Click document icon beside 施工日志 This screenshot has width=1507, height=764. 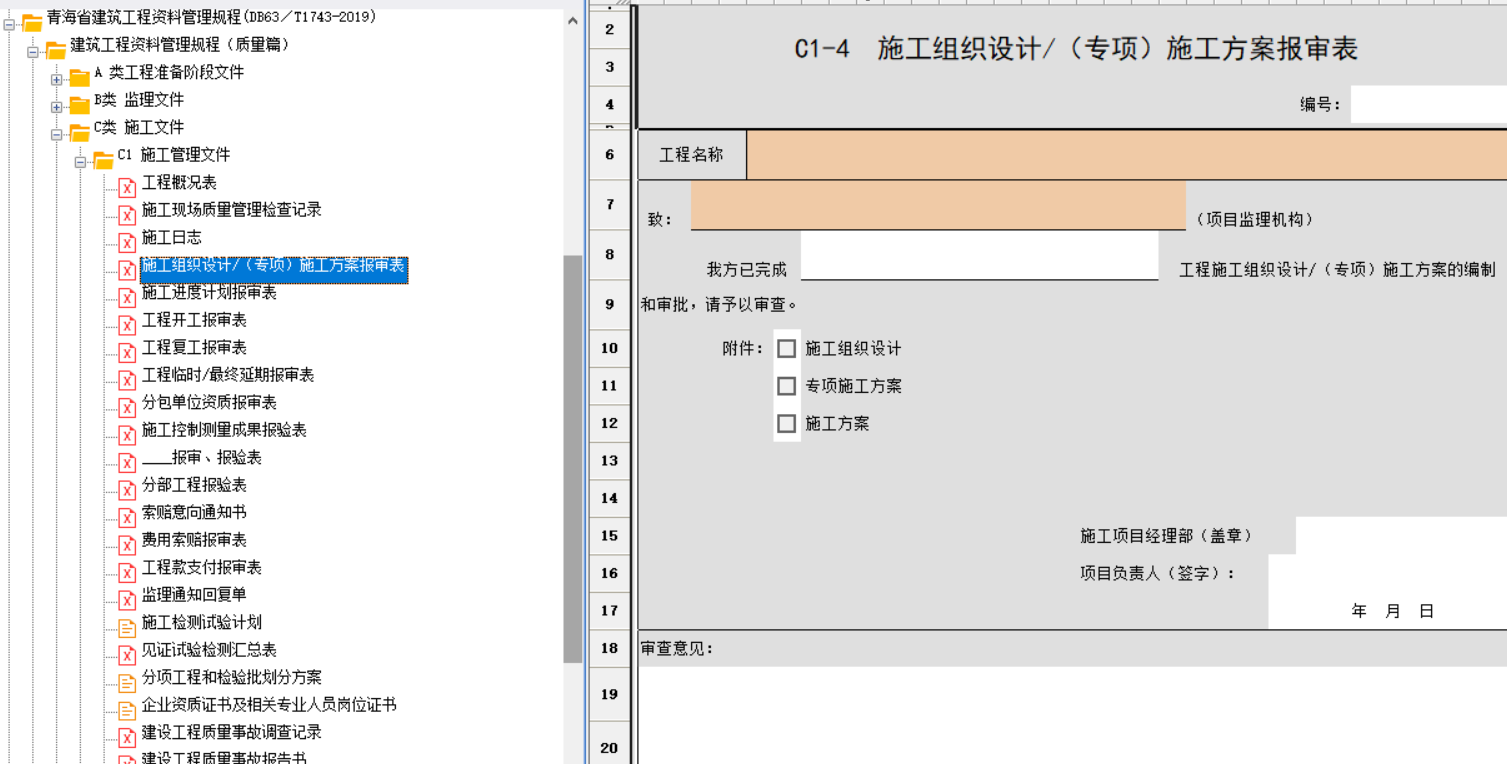(127, 241)
